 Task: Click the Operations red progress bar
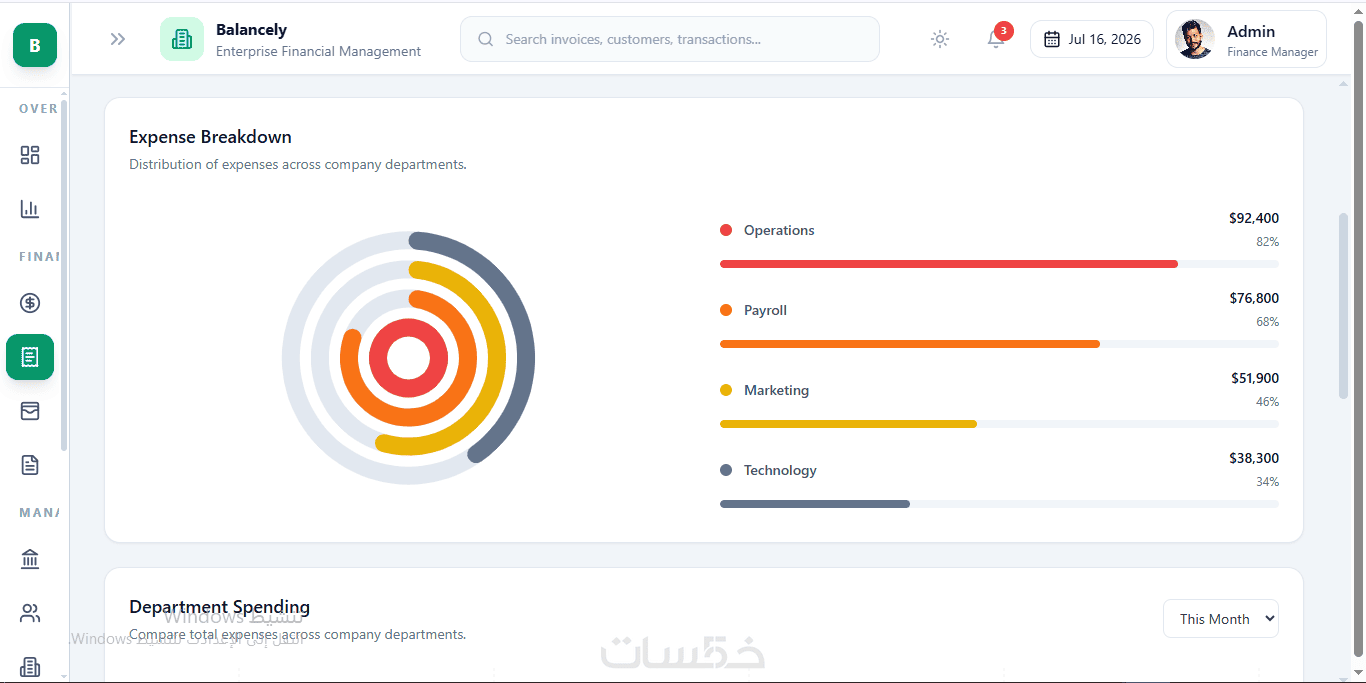click(949, 264)
